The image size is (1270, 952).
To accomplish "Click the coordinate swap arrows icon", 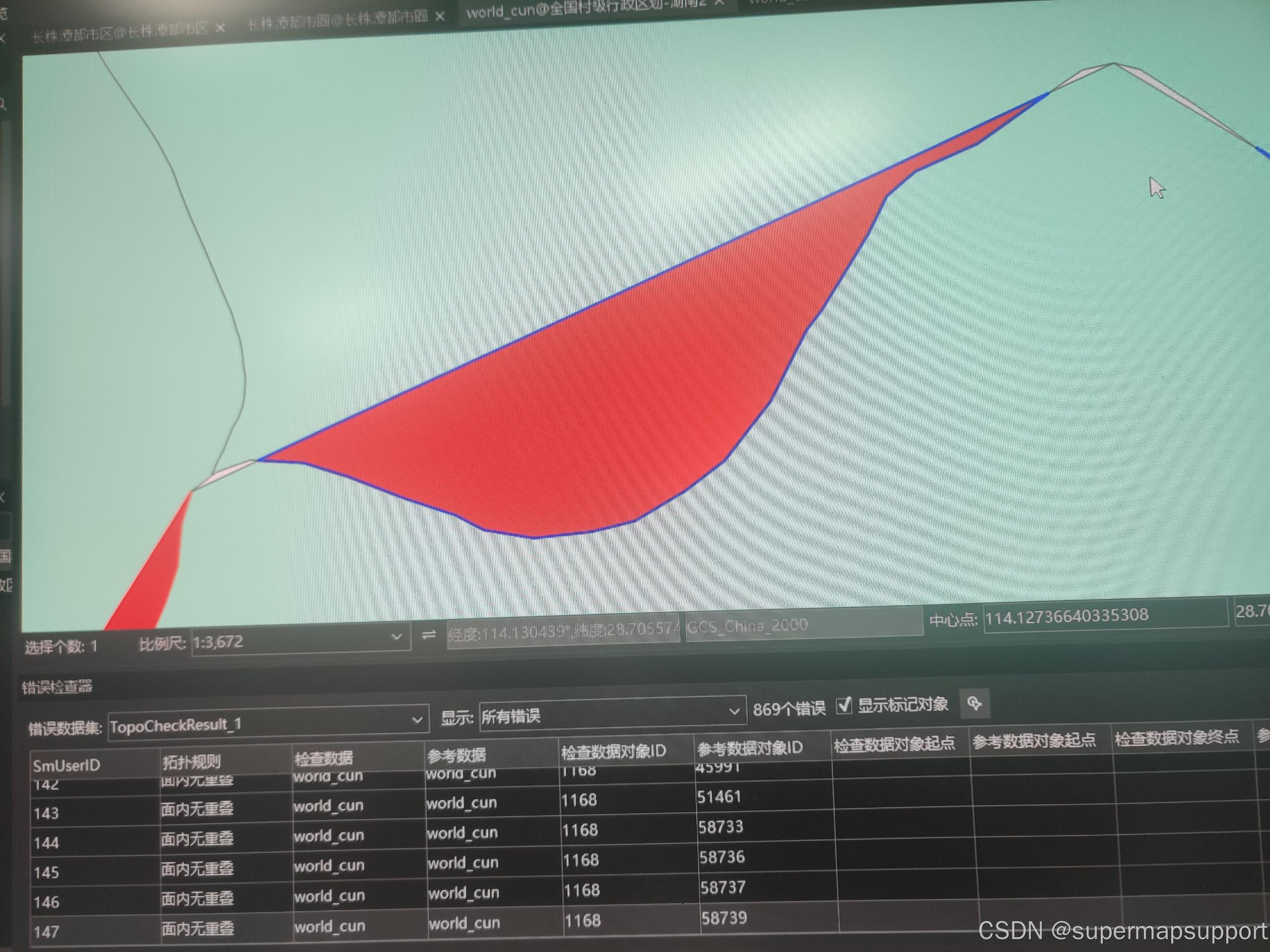I will point(428,635).
